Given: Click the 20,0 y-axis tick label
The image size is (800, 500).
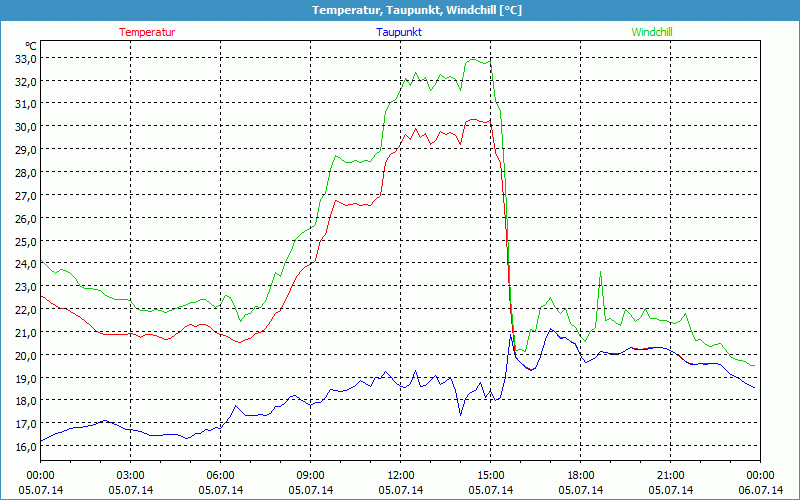Looking at the screenshot, I should point(24,355).
